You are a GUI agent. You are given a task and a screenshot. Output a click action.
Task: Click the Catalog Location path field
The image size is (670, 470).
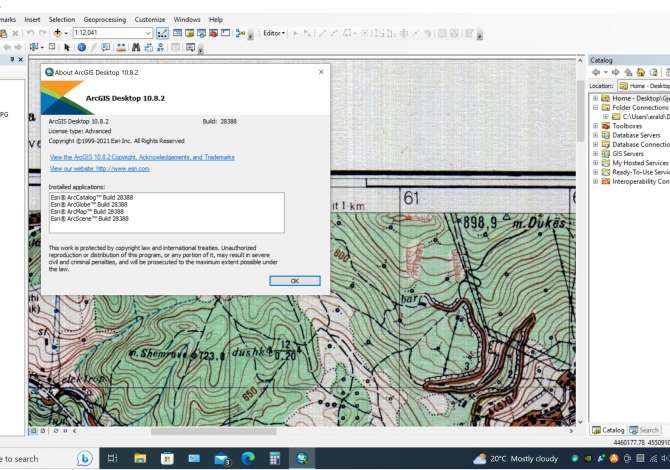(644, 86)
